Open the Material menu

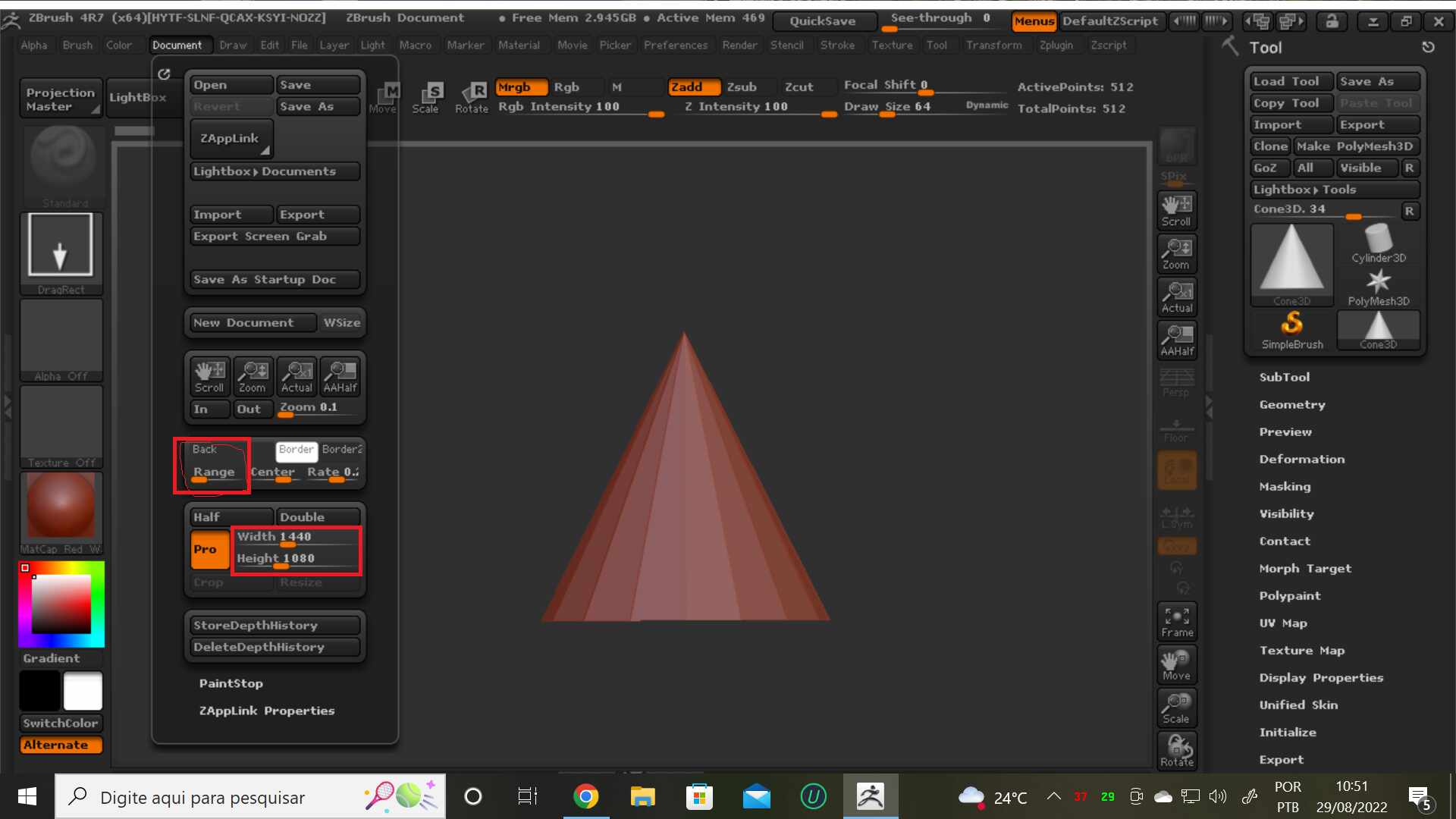coord(519,45)
